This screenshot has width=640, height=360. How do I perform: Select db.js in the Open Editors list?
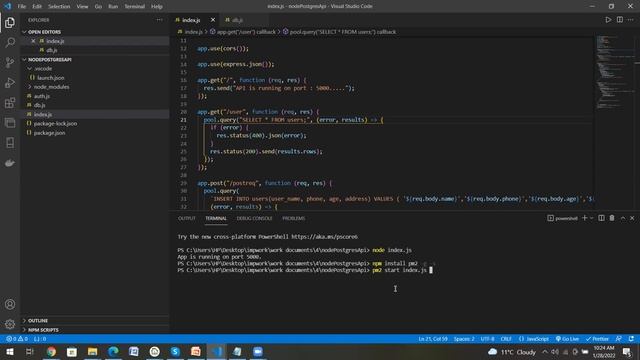click(51, 50)
